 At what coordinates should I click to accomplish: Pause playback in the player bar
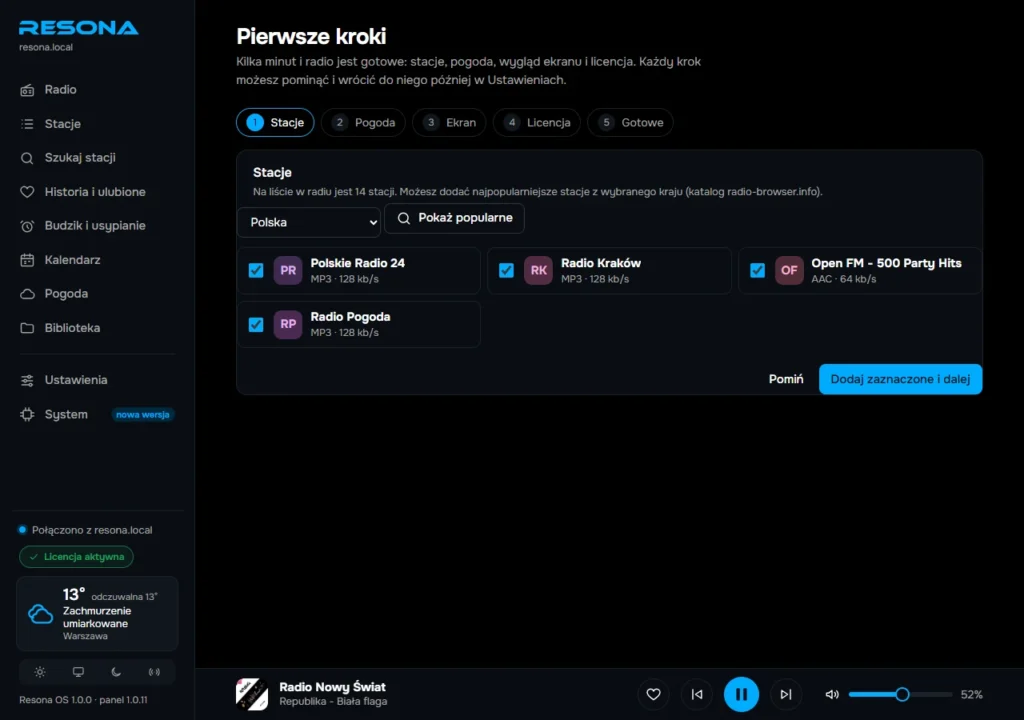(x=741, y=694)
